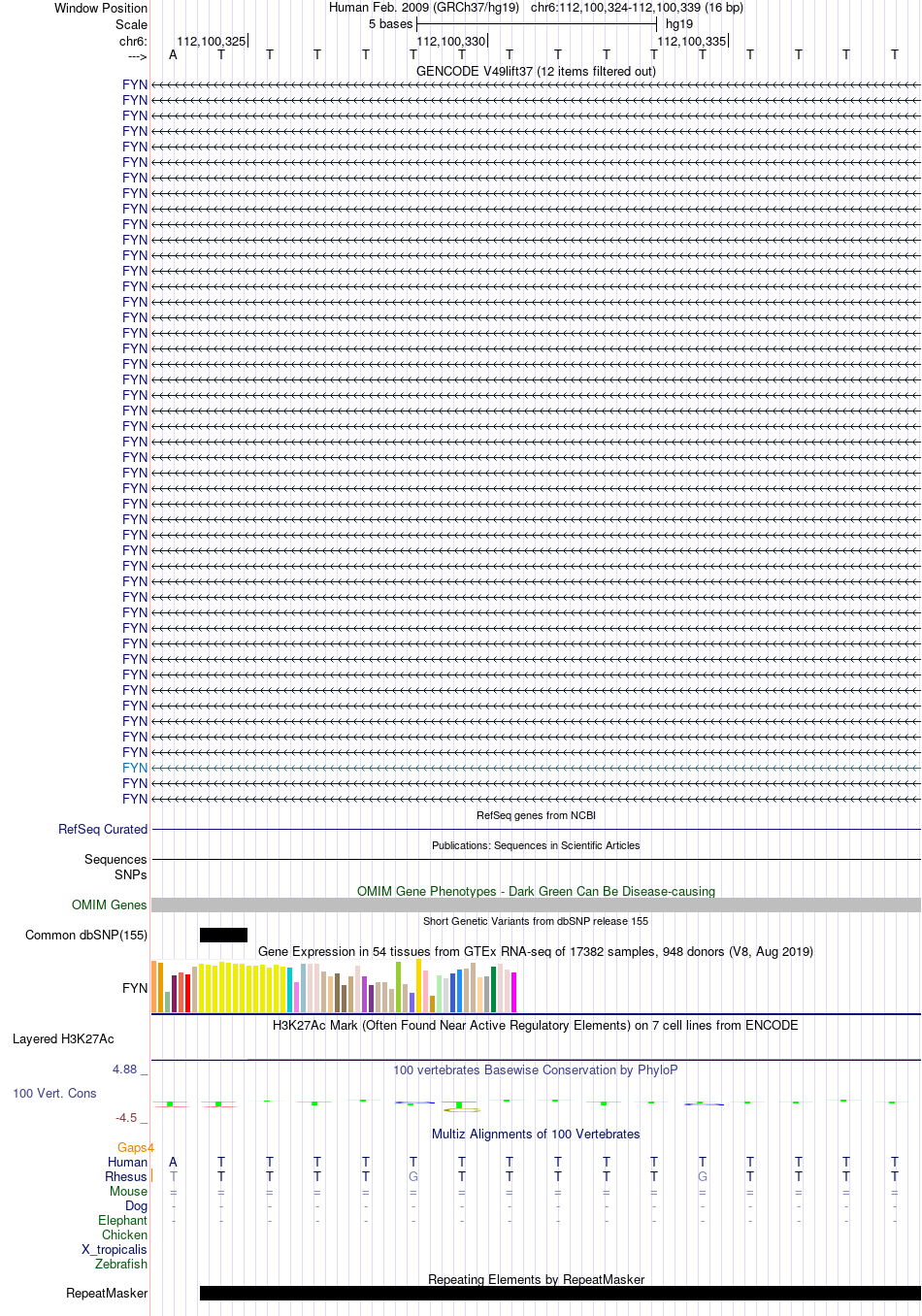Click the genome title "Human Feb. 2009 (GRCh37/hg19)"
This screenshot has width=922, height=1316.
coord(424,7)
